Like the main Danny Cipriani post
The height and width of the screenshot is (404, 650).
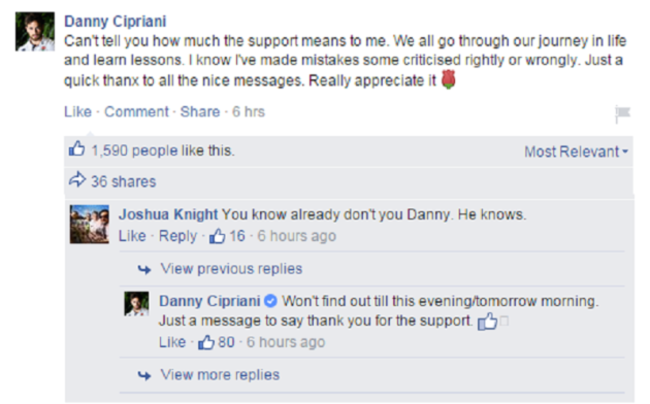[x=77, y=112]
